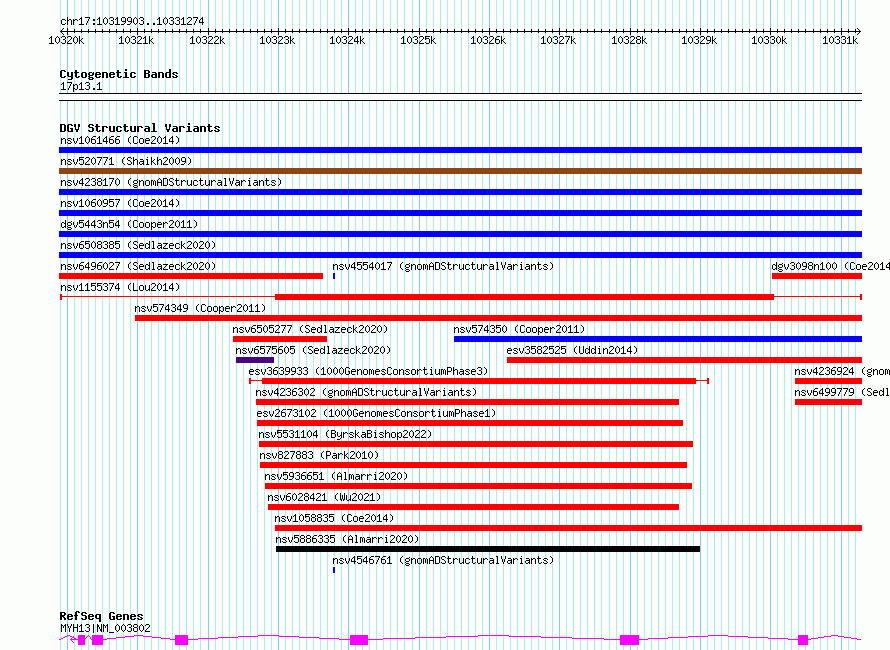Open the nsv574350 (Cooper2011) label
This screenshot has height=650, width=890.
(519, 329)
